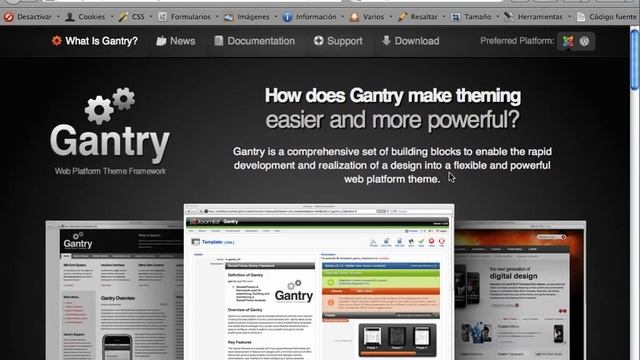The width and height of the screenshot is (640, 360).
Task: Click the Código fuente toolbar label
Action: coord(612,17)
